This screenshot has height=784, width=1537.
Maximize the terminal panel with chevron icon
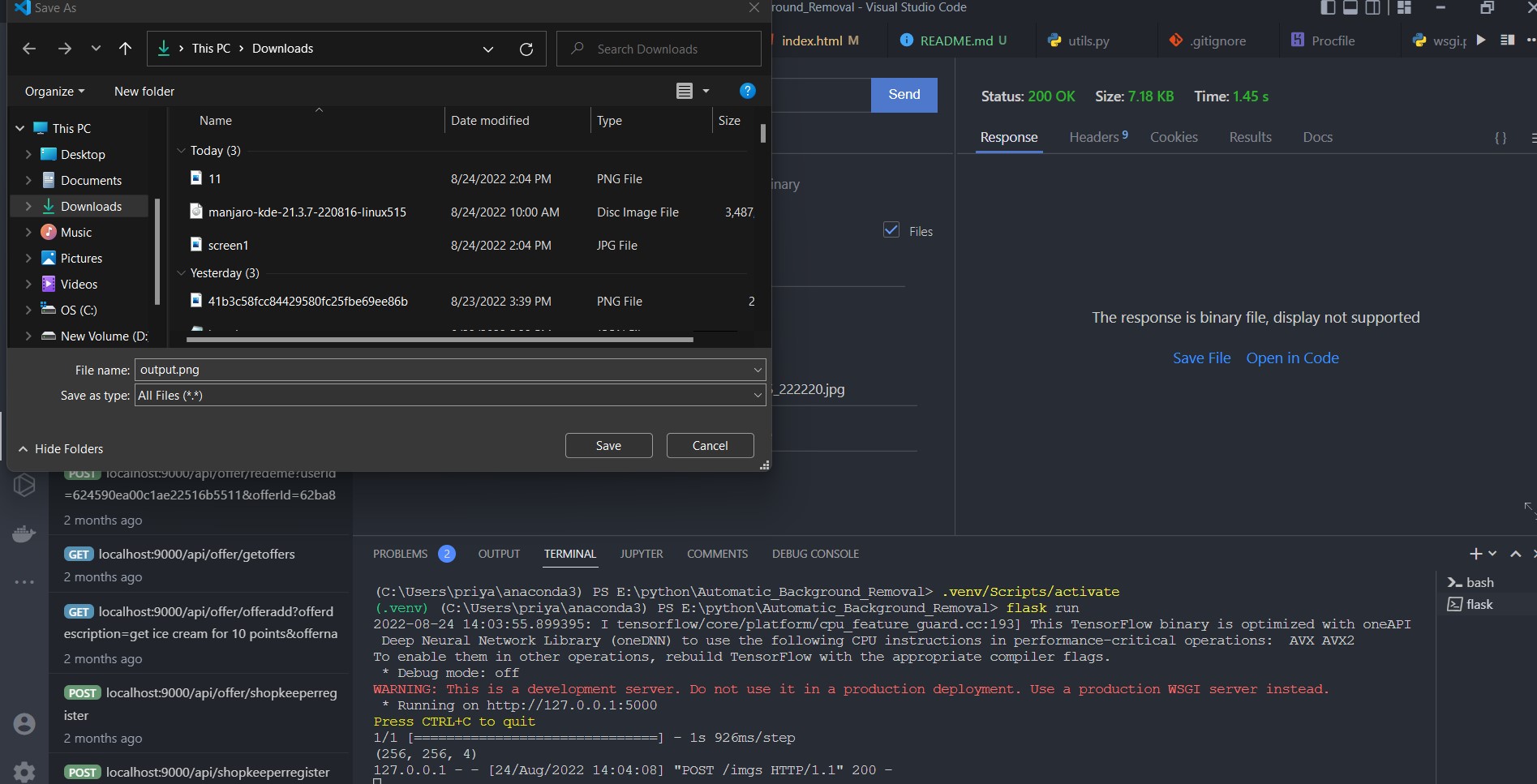[1513, 554]
